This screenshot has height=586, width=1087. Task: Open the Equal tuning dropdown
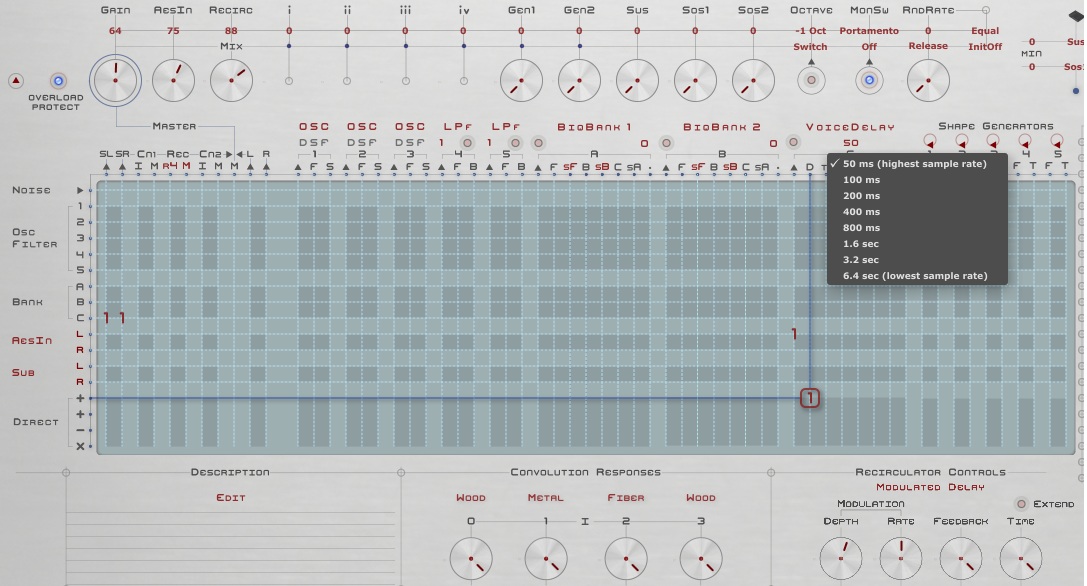[985, 31]
